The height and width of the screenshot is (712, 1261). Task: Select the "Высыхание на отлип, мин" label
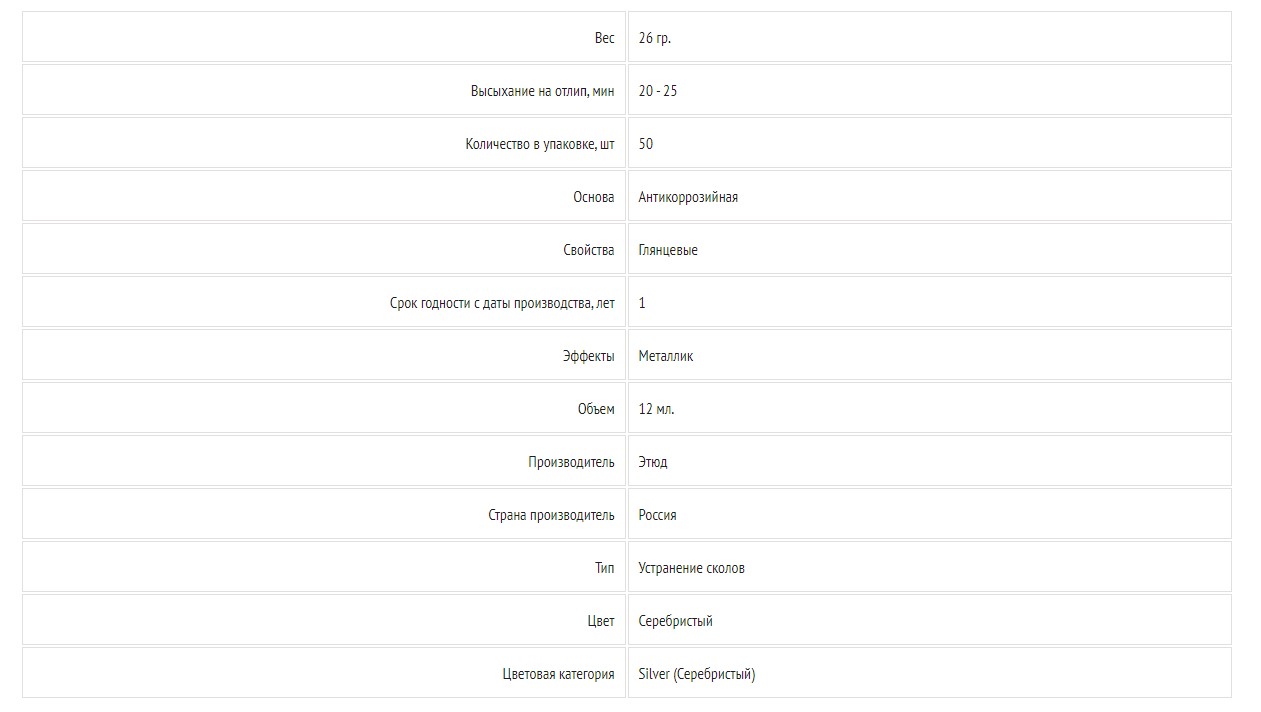[542, 91]
